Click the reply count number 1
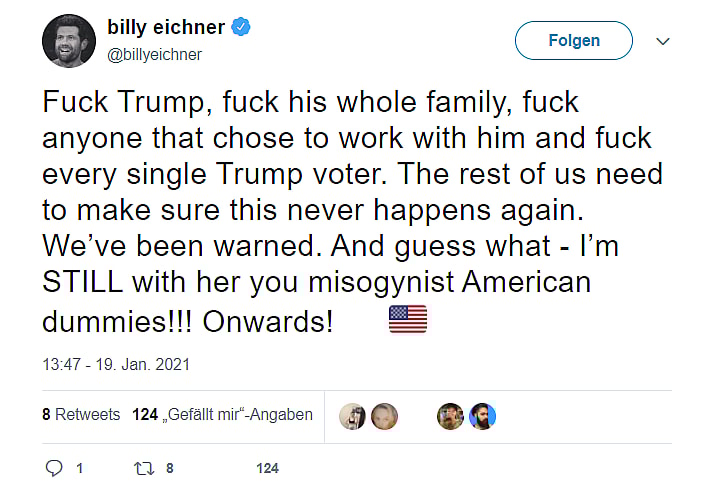Screen dimensions: 711x503 [x=79, y=468]
